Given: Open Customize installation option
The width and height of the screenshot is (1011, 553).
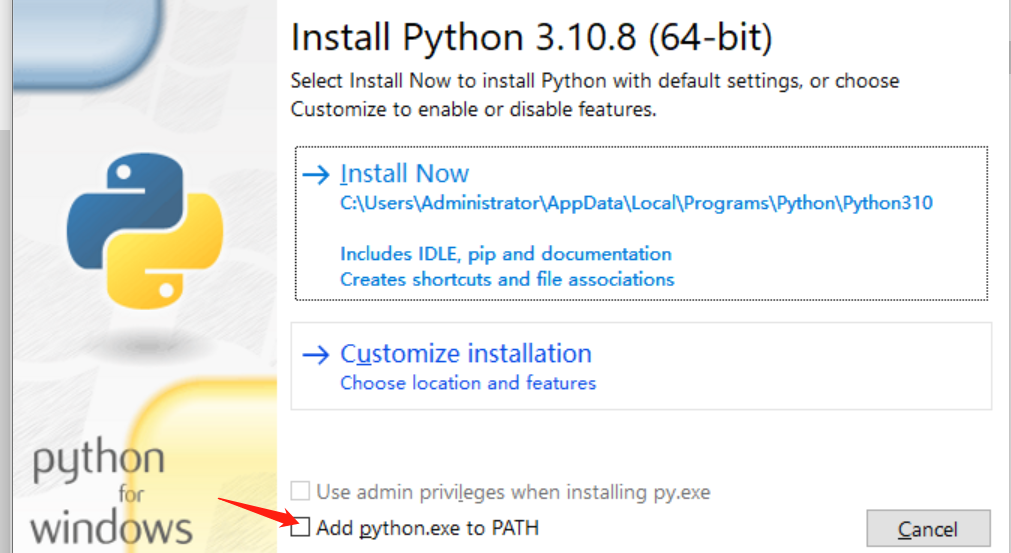Looking at the screenshot, I should (x=466, y=354).
